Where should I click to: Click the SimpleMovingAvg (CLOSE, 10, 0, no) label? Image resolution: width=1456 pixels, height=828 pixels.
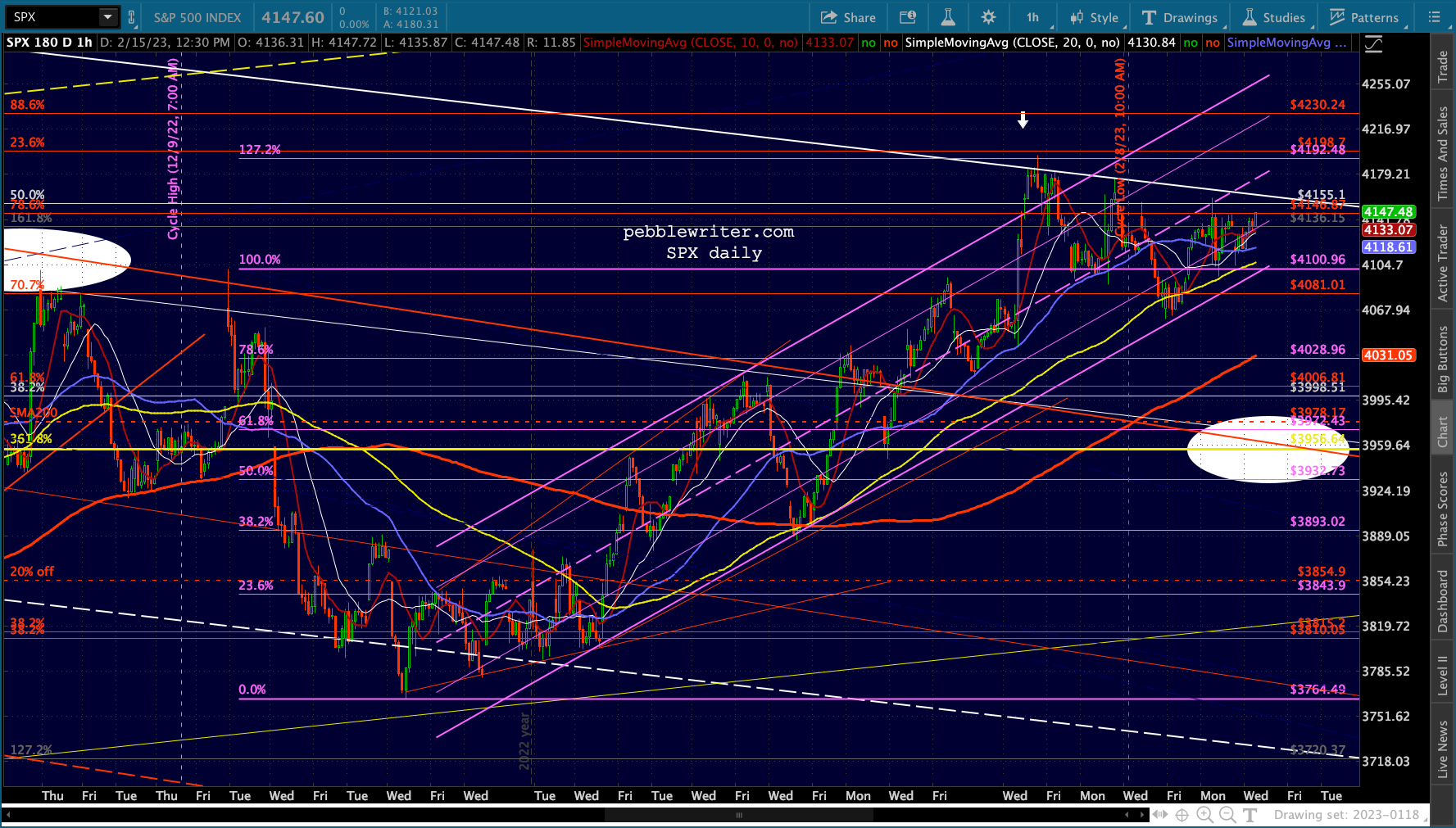[690, 43]
